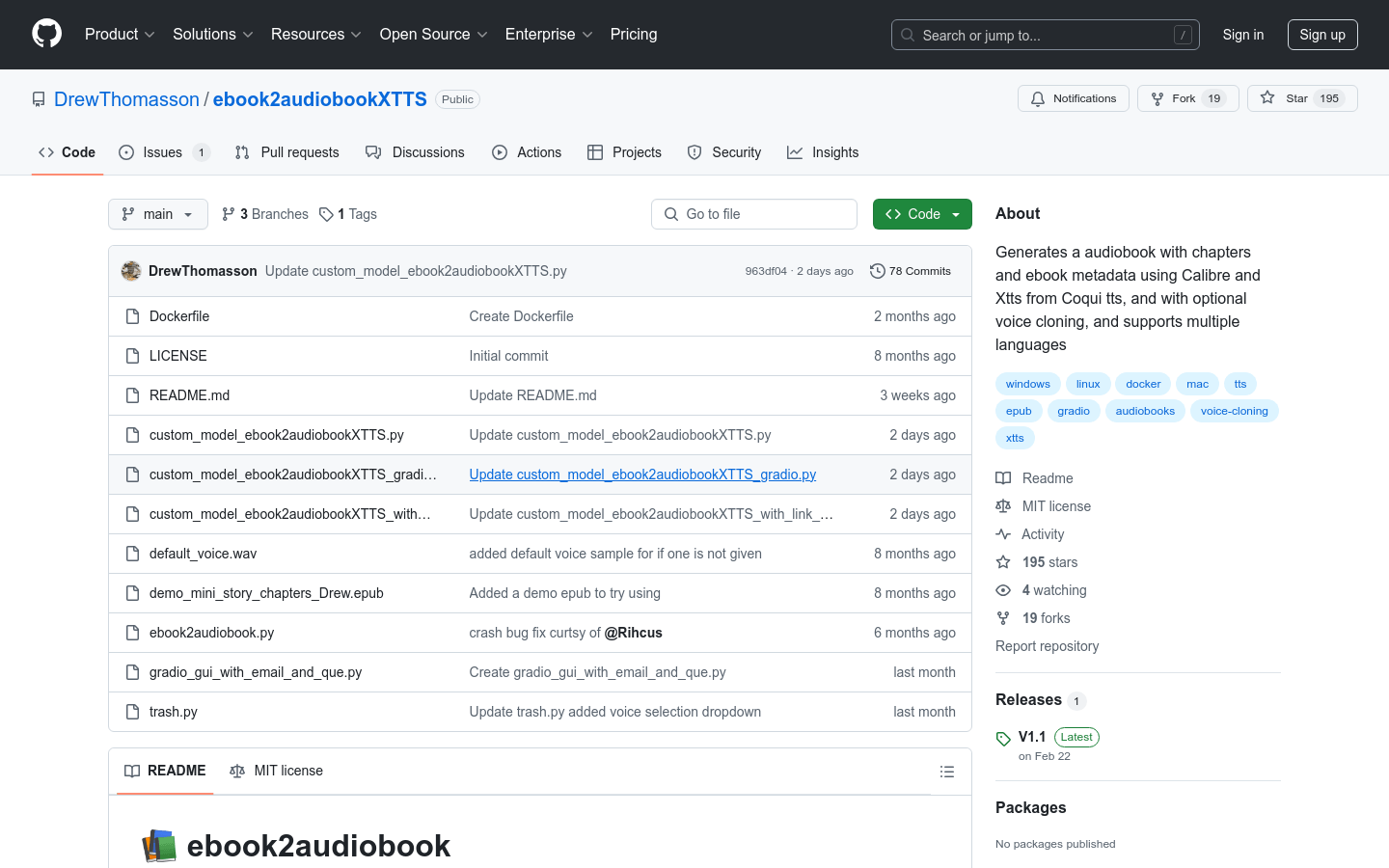The height and width of the screenshot is (868, 1389).
Task: Focus the Go to file input
Action: point(754,214)
